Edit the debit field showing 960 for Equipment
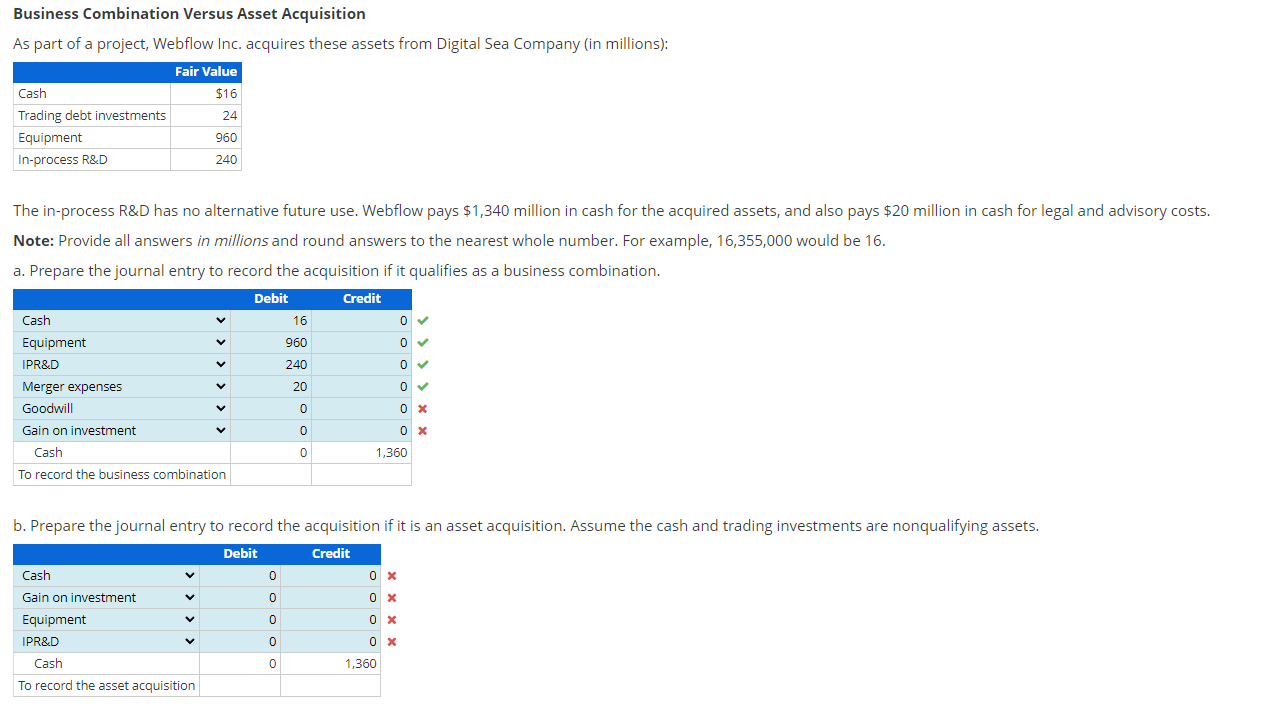Image resolution: width=1276 pixels, height=710 pixels. 271,343
